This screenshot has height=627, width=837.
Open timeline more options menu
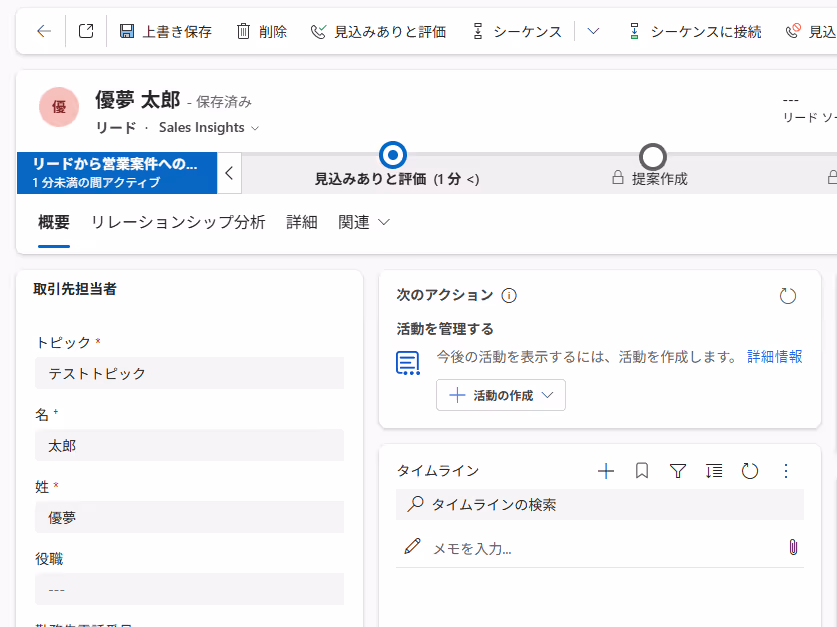786,471
